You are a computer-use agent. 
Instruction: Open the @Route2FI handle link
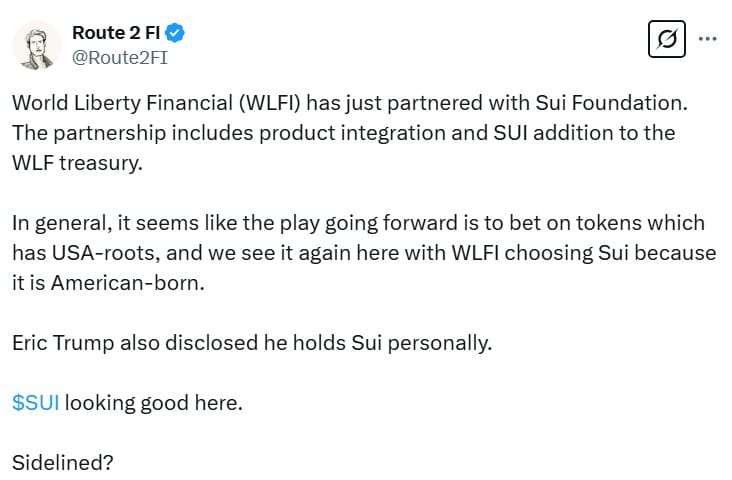click(x=117, y=59)
